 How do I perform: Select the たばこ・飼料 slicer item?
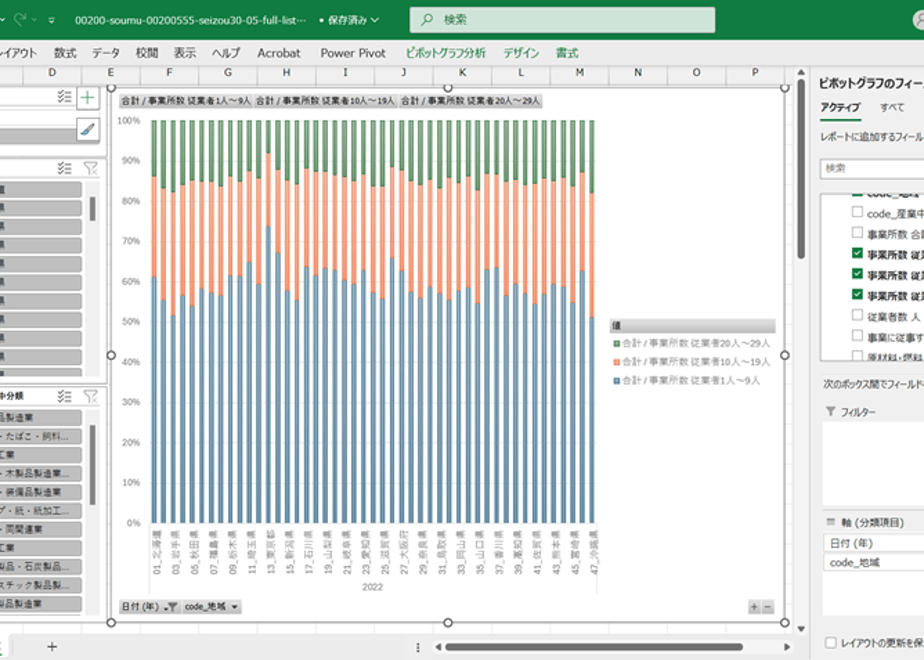pos(40,436)
